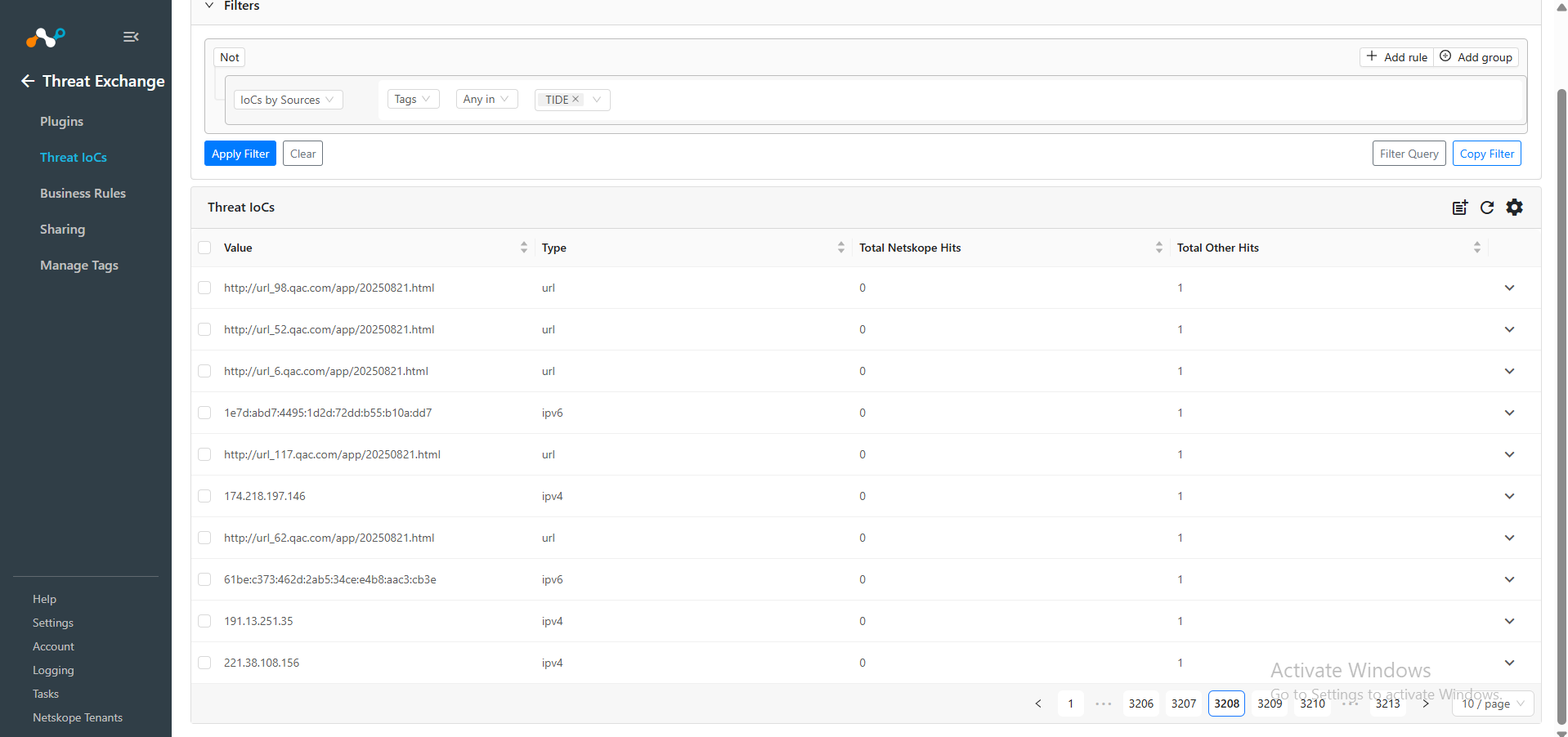1568x737 pixels.
Task: Collapse the Filters section chevron
Action: pos(209,6)
